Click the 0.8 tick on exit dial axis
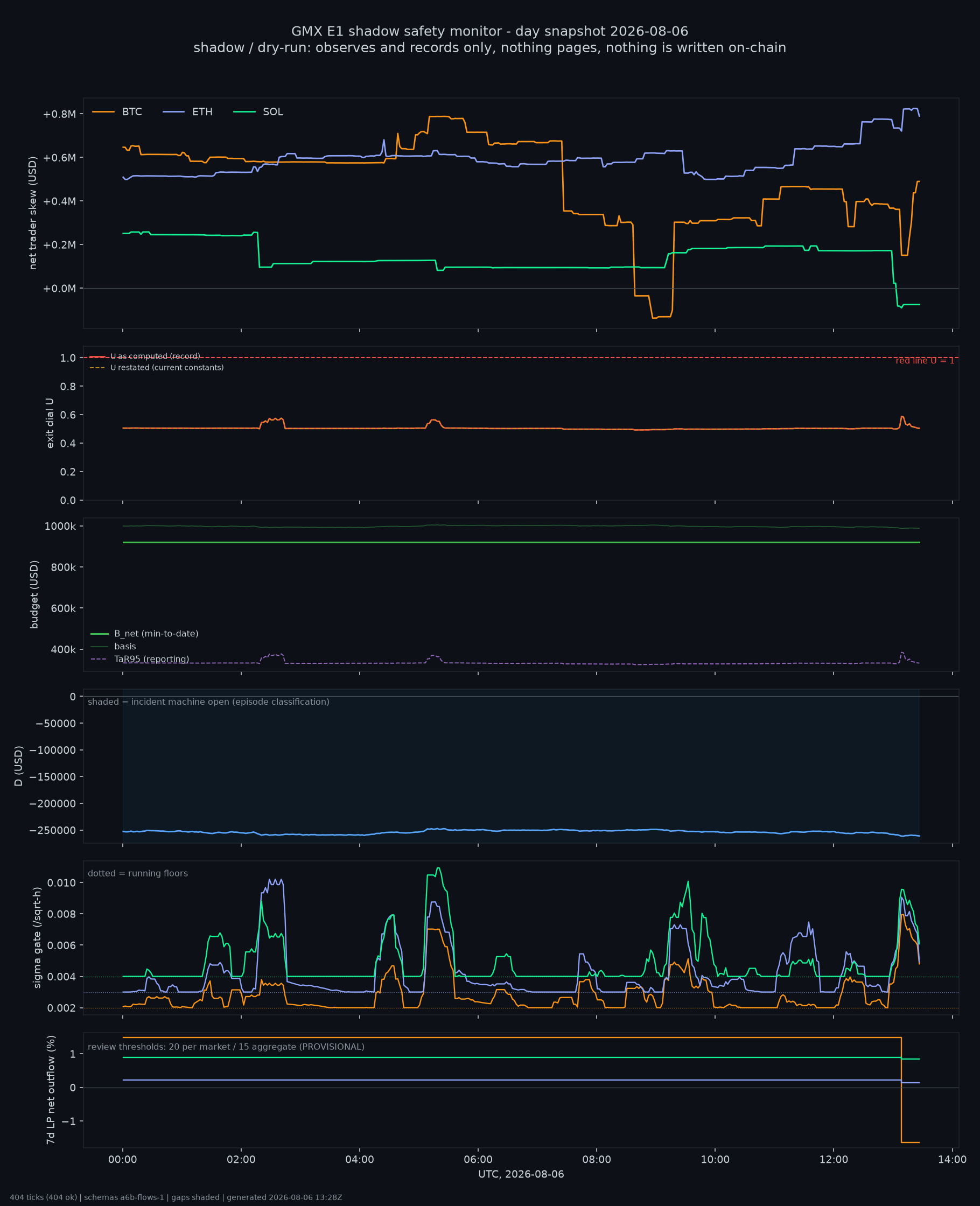 [68, 387]
